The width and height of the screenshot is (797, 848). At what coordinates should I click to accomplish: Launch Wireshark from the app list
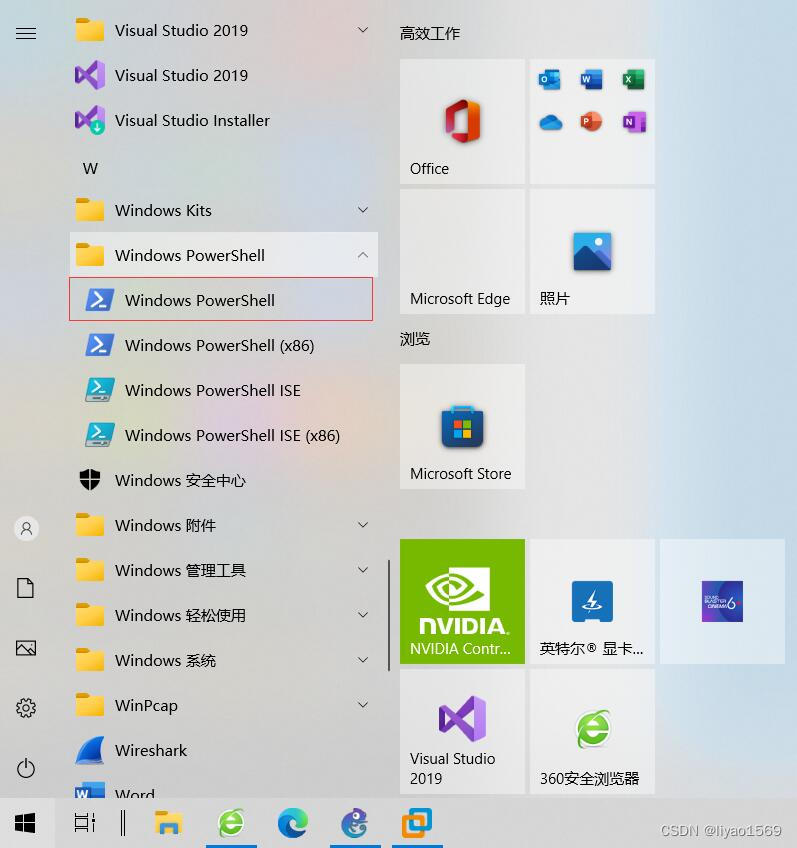point(224,750)
